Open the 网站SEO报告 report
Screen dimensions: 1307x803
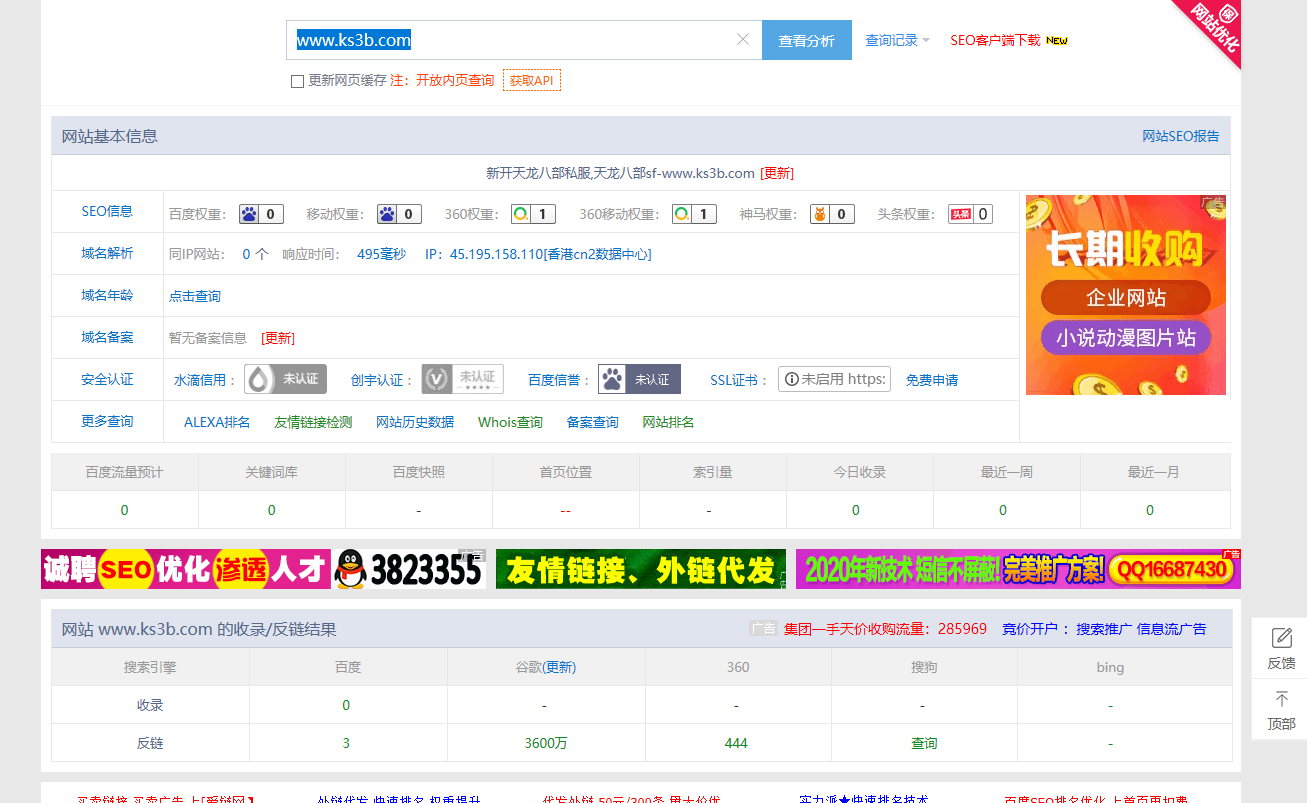click(1183, 135)
